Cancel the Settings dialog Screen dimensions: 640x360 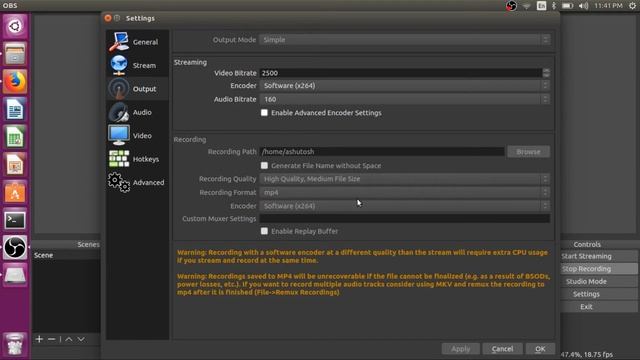502,349
